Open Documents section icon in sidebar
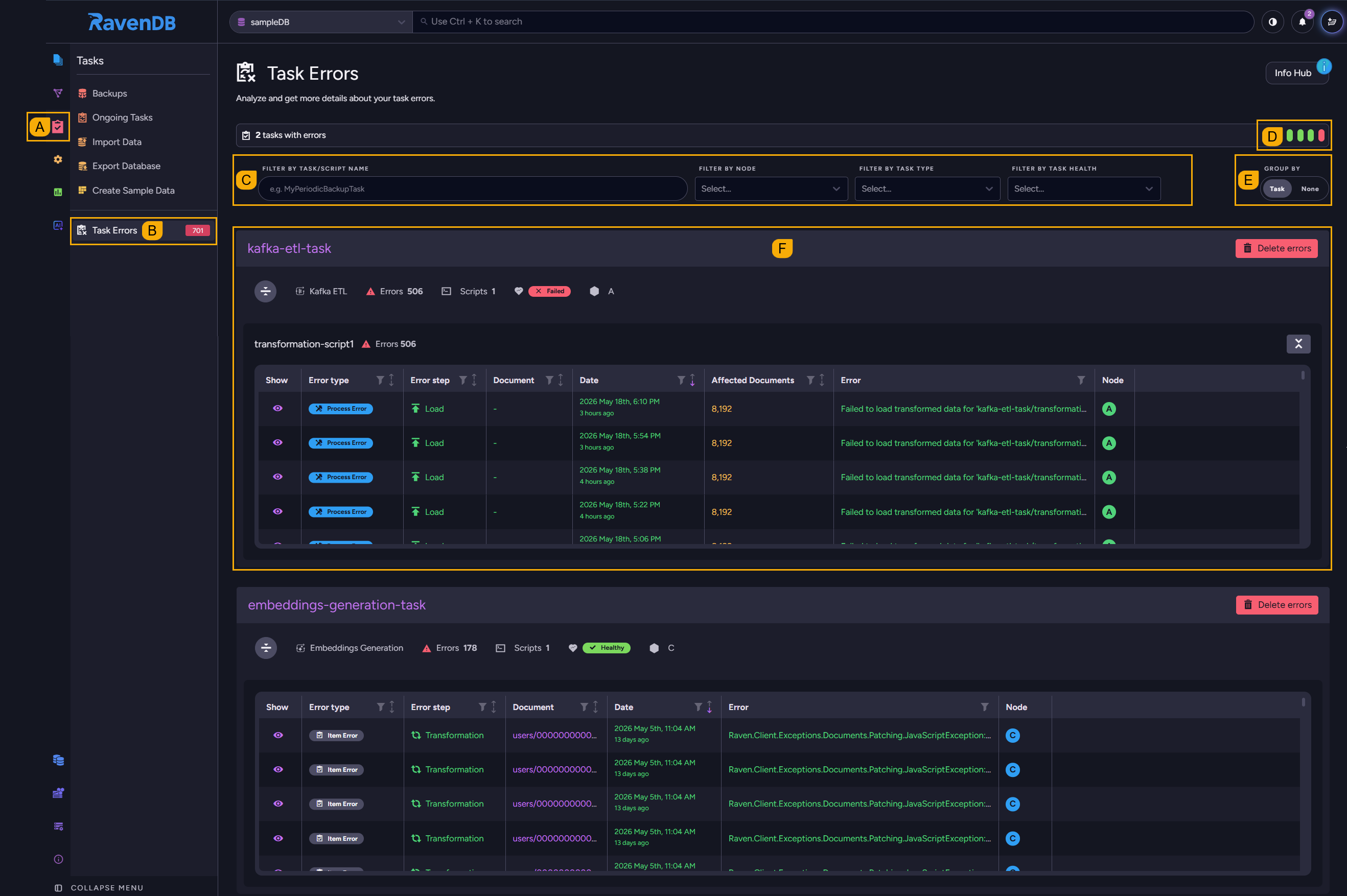1347x896 pixels. [58, 60]
